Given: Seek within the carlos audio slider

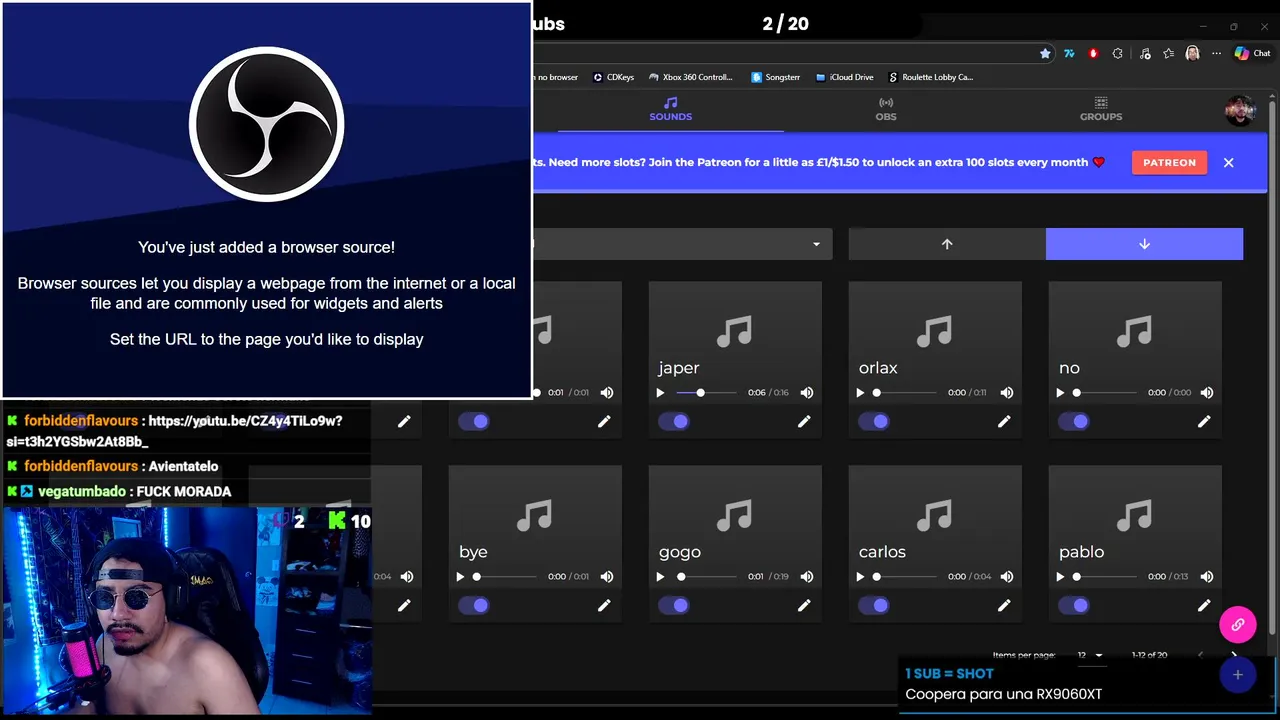Looking at the screenshot, I should (907, 577).
